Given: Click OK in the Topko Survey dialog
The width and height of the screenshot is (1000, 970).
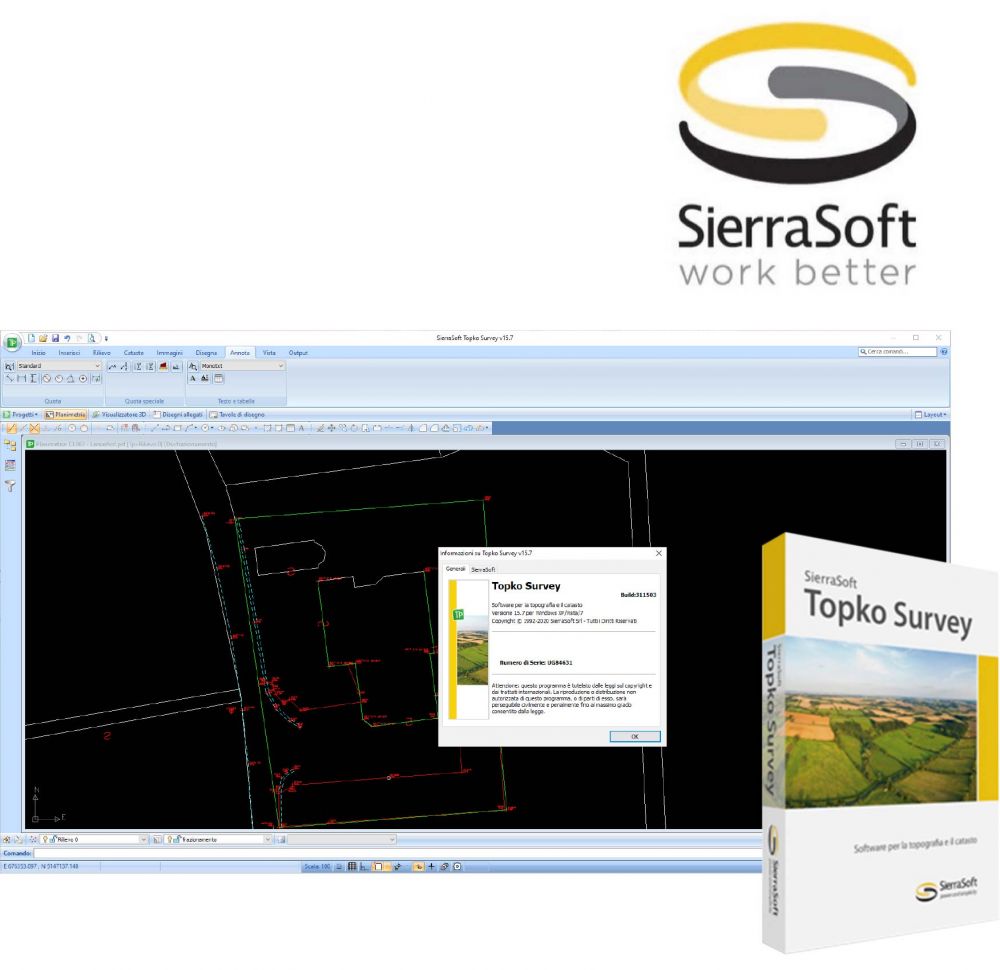Looking at the screenshot, I should [x=635, y=736].
